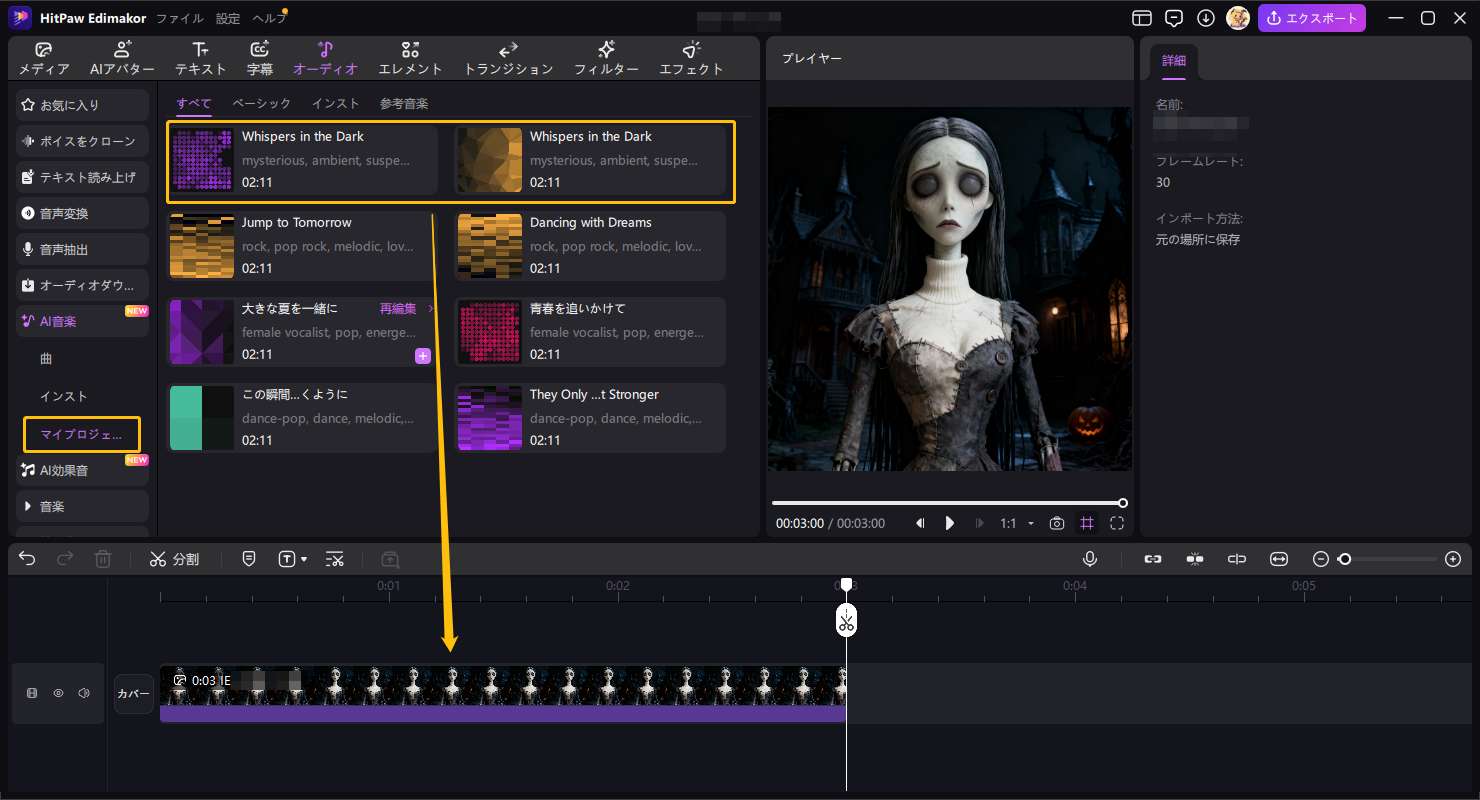The width and height of the screenshot is (1480, 800).
Task: Toggle the player grid overlay button
Action: click(x=1087, y=523)
